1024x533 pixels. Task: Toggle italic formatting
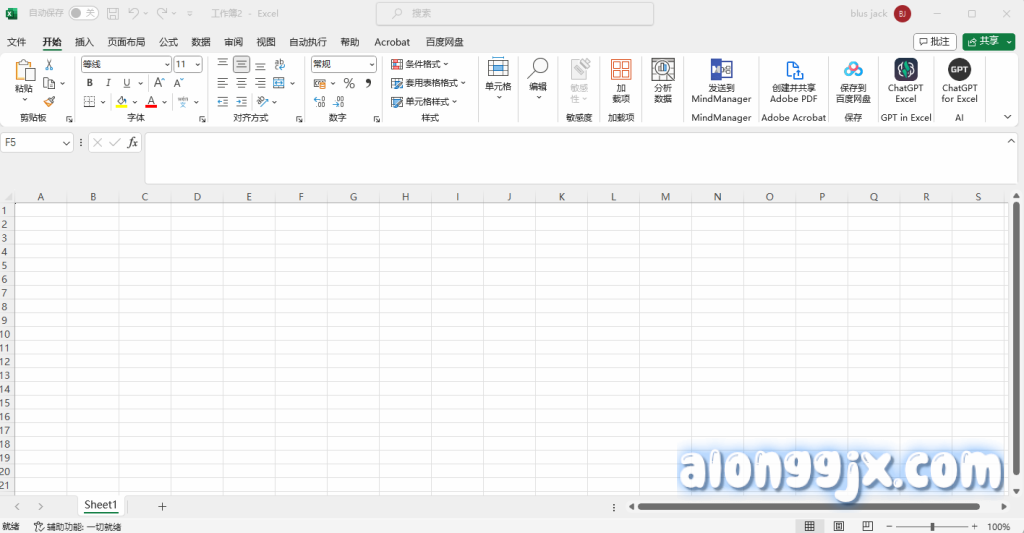(x=108, y=83)
